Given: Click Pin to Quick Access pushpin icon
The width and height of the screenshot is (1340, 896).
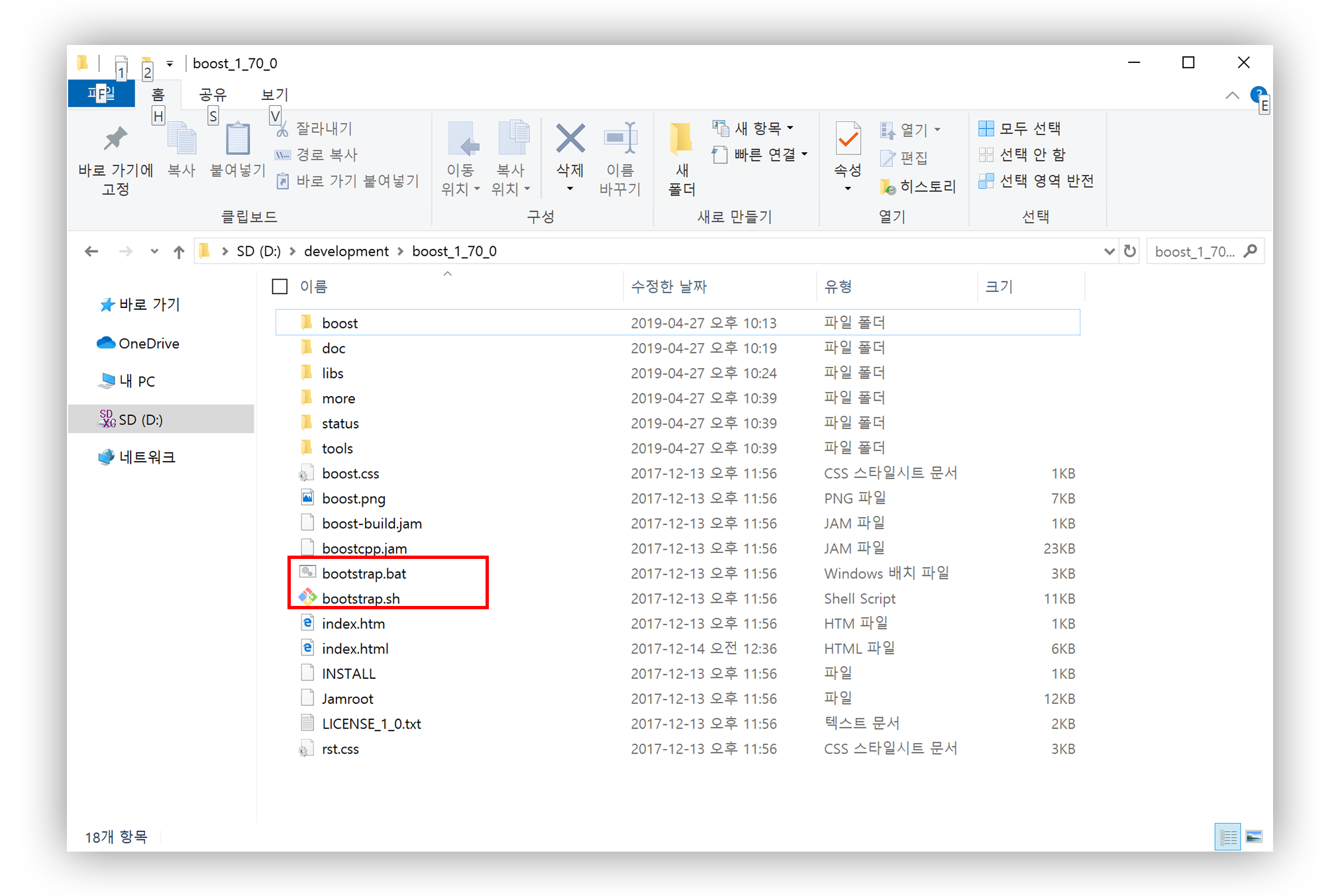Looking at the screenshot, I should (115, 139).
